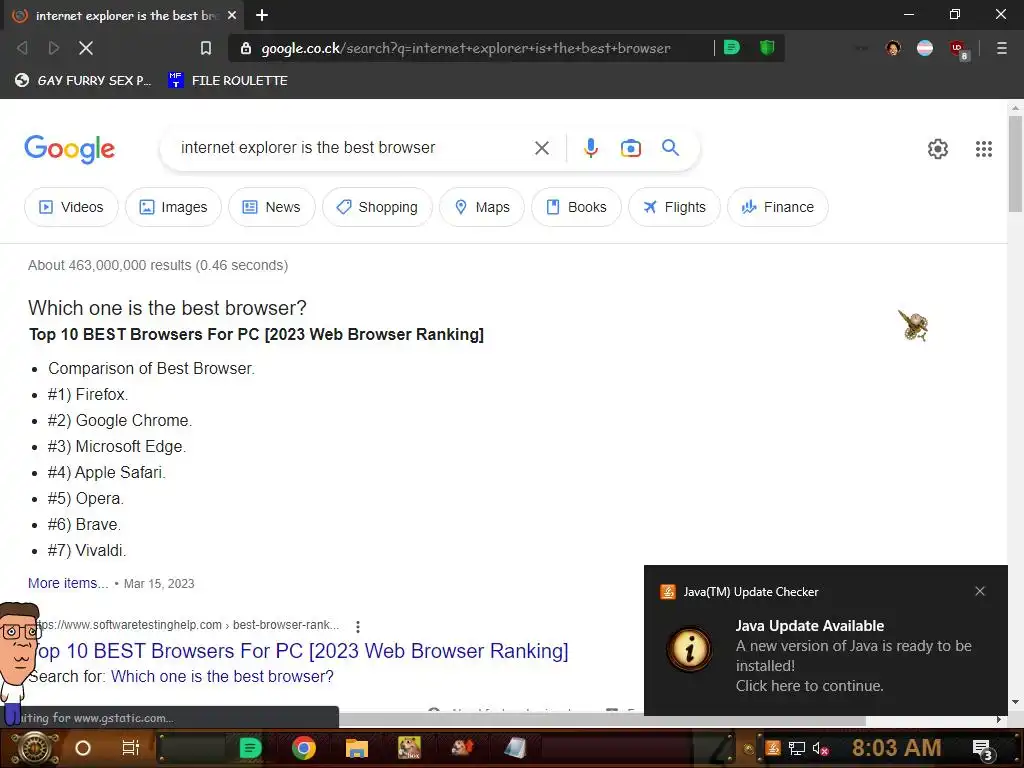Filter results by Videos

tap(71, 207)
